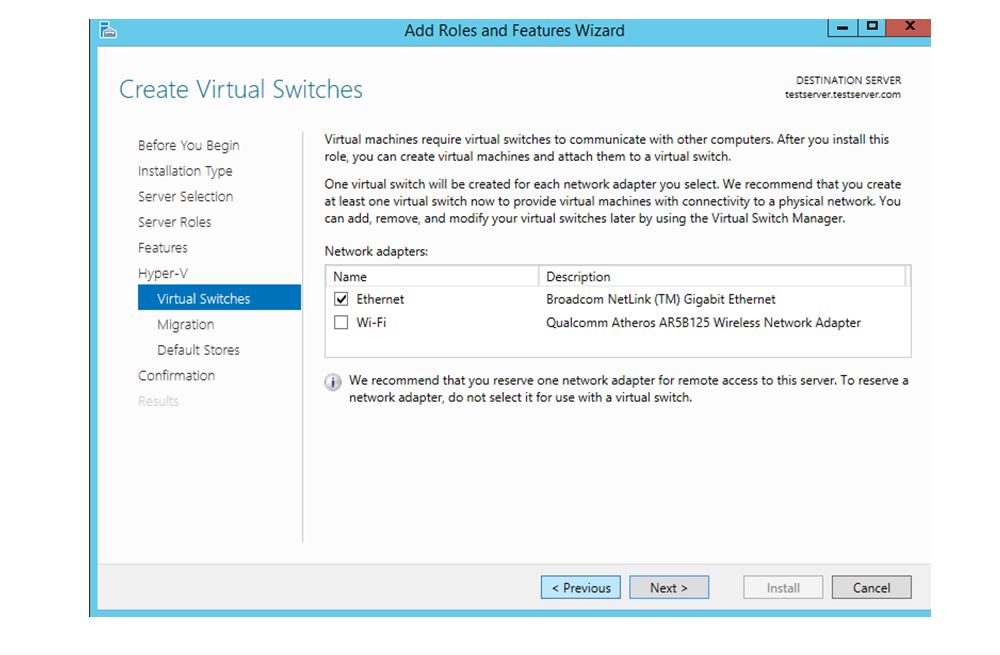1000x655 pixels.
Task: Click the Description column header
Action: coord(722,276)
